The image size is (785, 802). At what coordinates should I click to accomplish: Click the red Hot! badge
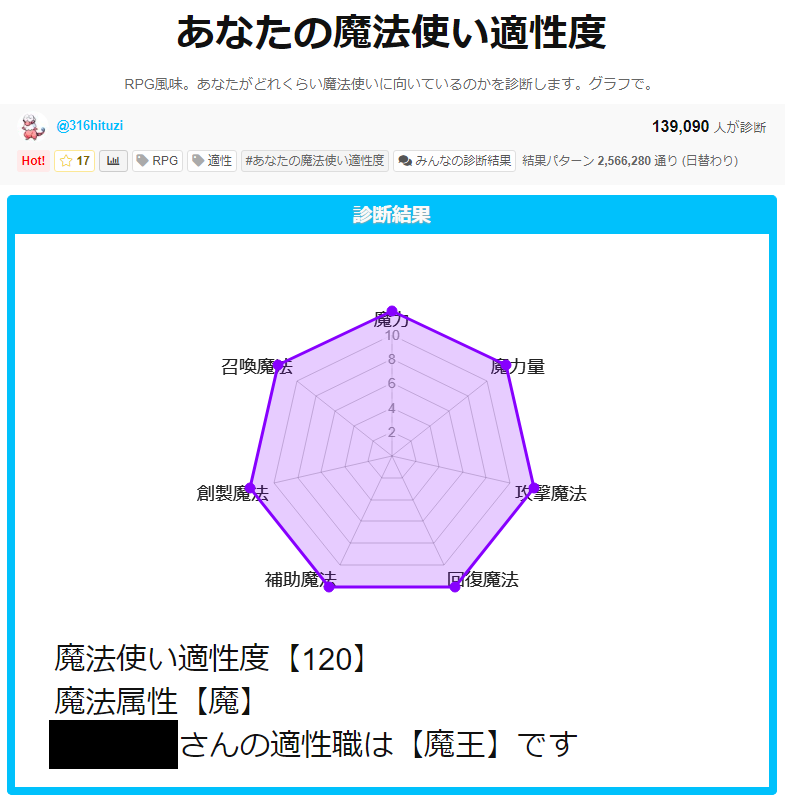click(33, 160)
